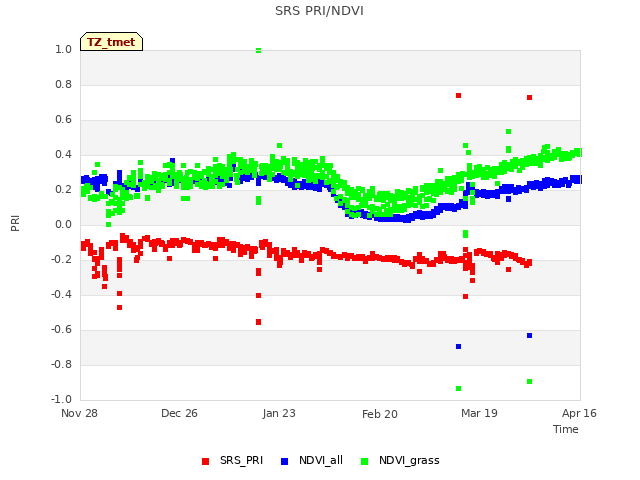
Task: Click the 0.6 y-axis tick label
Action: [63, 120]
